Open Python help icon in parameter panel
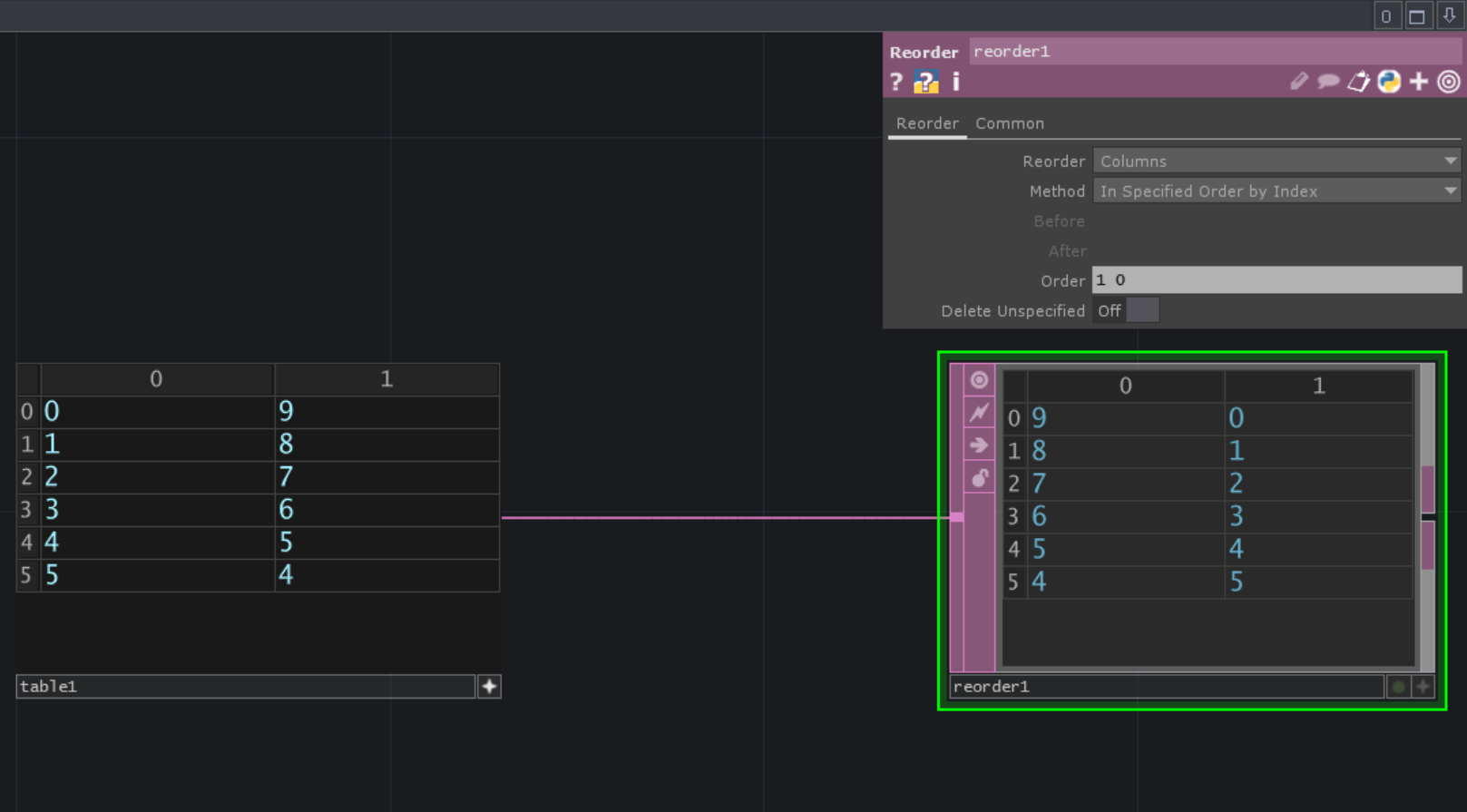The width and height of the screenshot is (1467, 812). pyautogui.click(x=925, y=83)
